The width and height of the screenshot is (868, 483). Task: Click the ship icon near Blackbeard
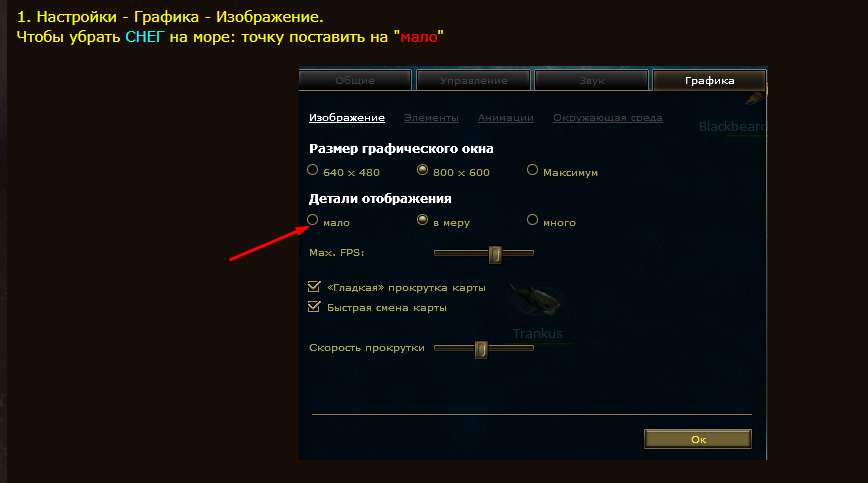pos(755,98)
